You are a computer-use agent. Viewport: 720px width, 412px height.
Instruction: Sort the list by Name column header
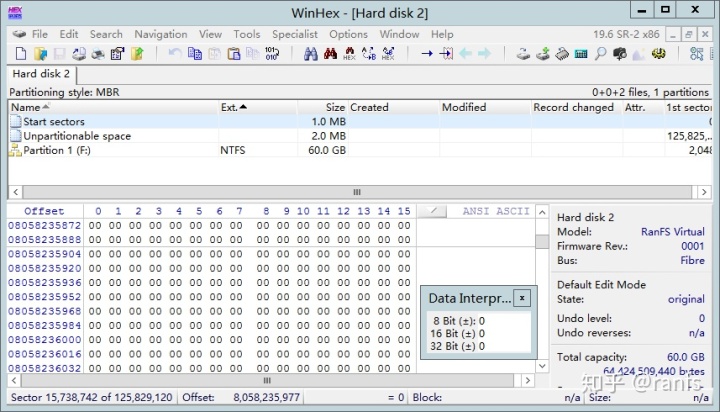click(113, 107)
